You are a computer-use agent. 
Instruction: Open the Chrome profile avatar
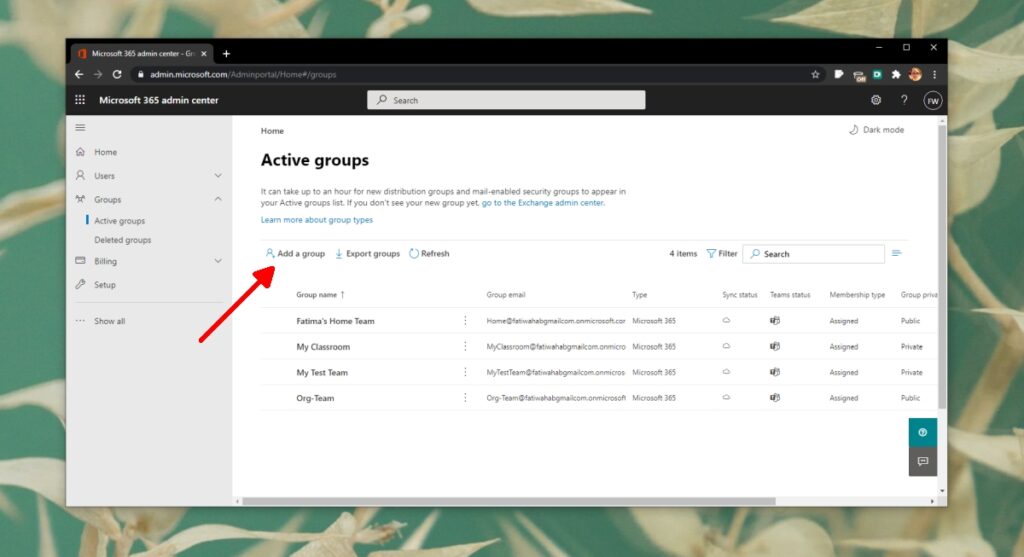915,74
